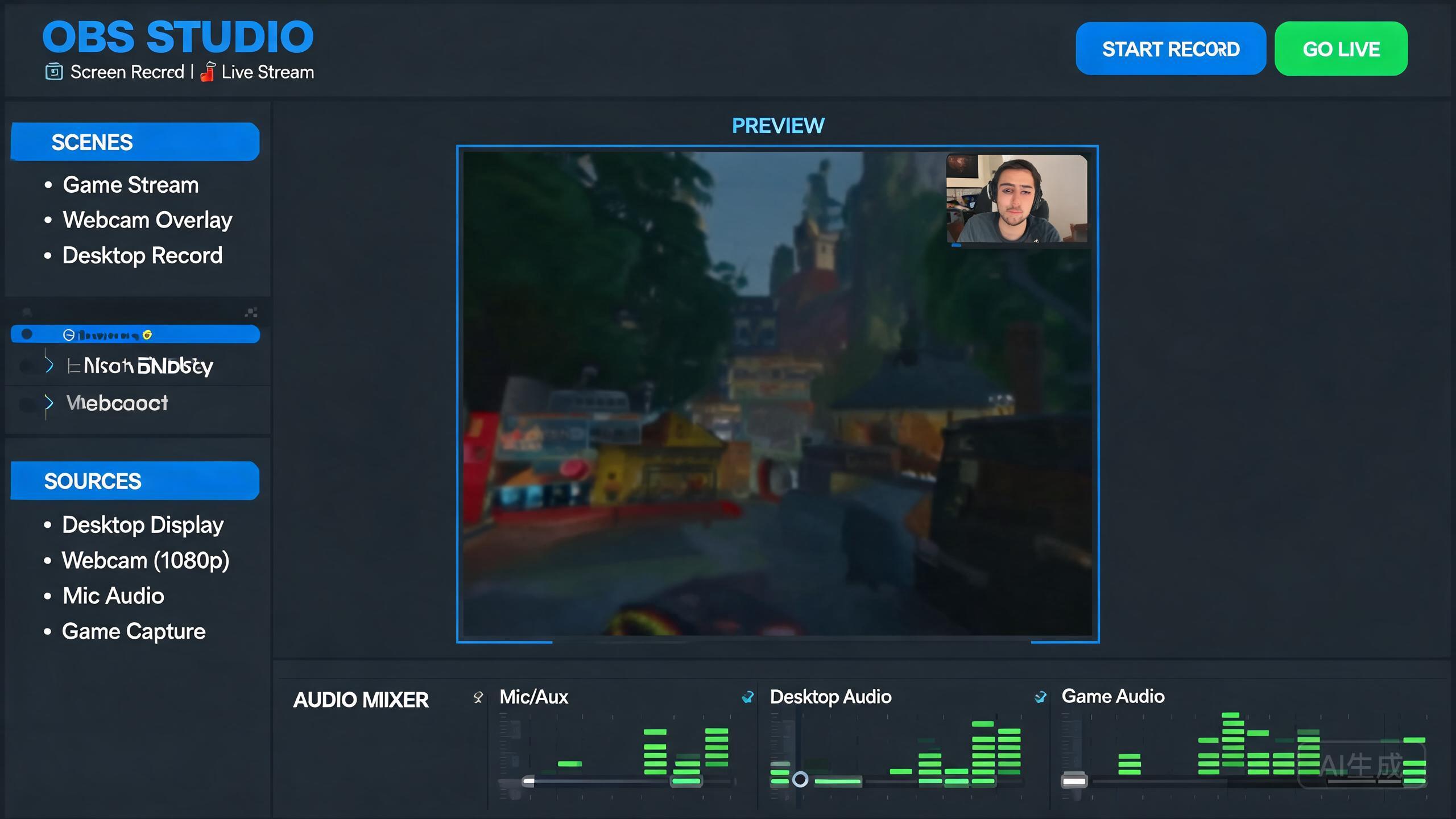
Task: Hit the green GO LIVE button
Action: click(1341, 49)
